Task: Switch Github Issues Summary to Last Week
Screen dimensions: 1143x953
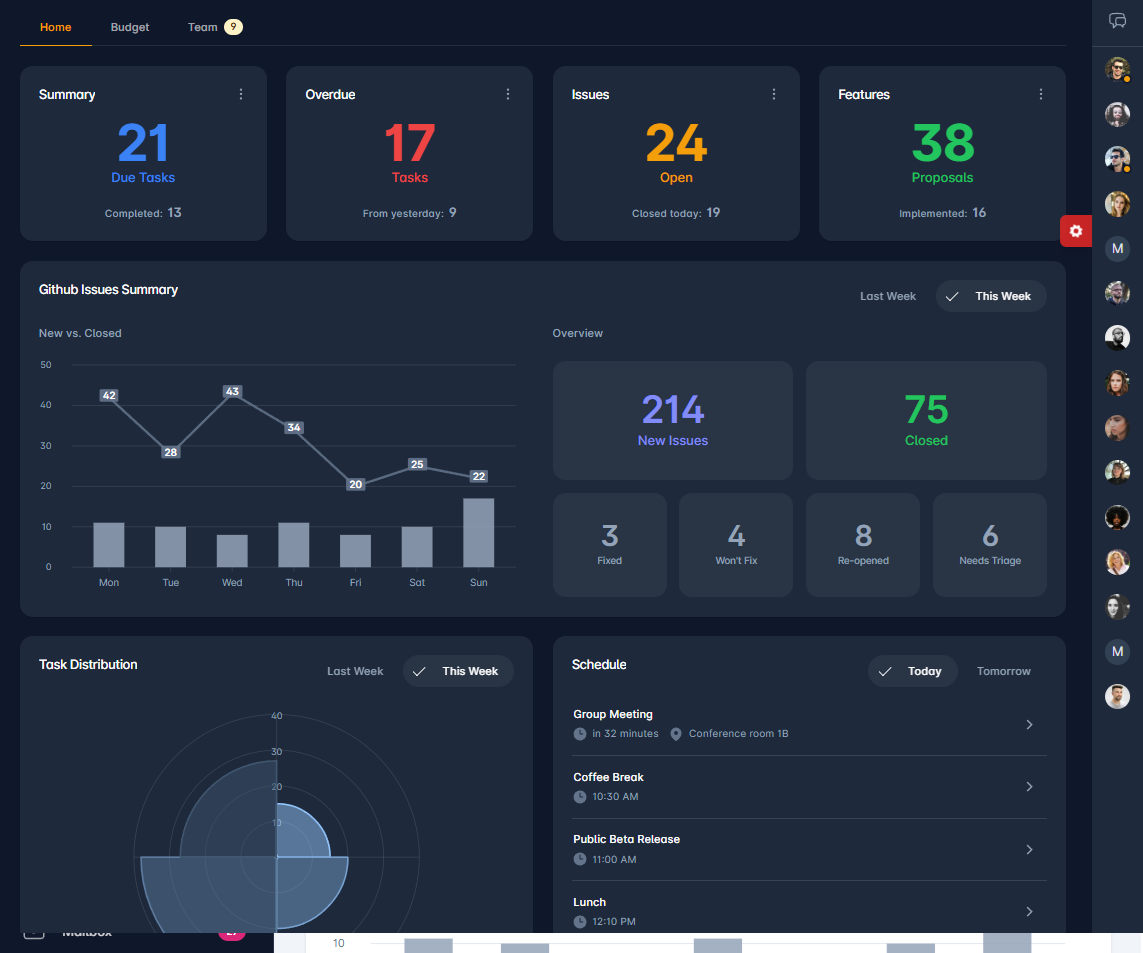Action: 887,296
